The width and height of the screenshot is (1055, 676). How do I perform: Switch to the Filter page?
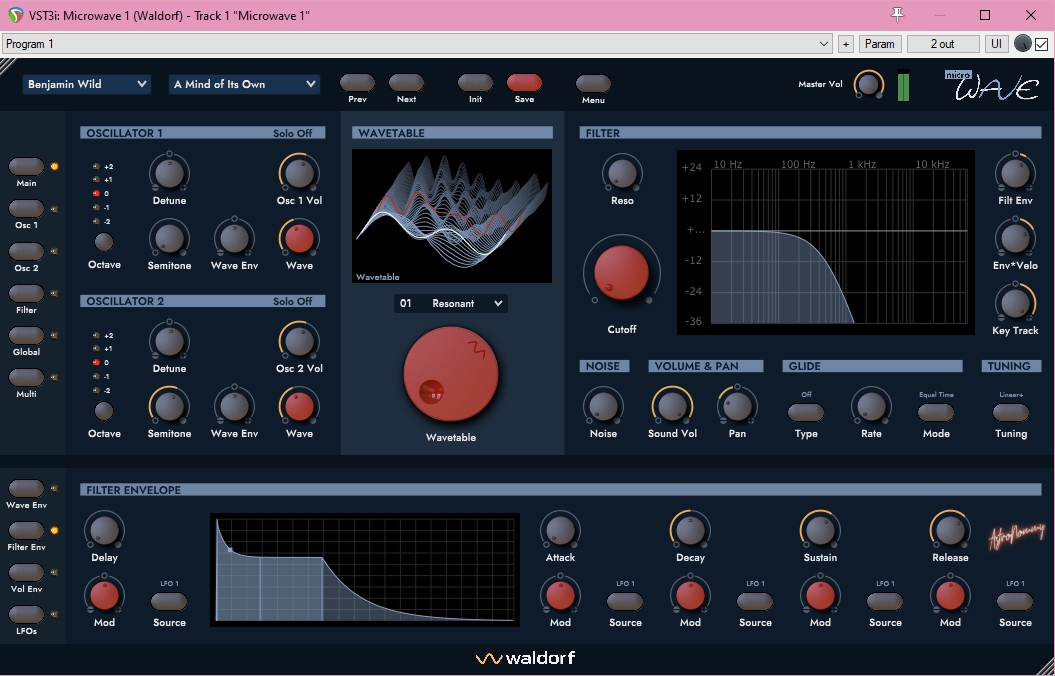click(x=26, y=293)
